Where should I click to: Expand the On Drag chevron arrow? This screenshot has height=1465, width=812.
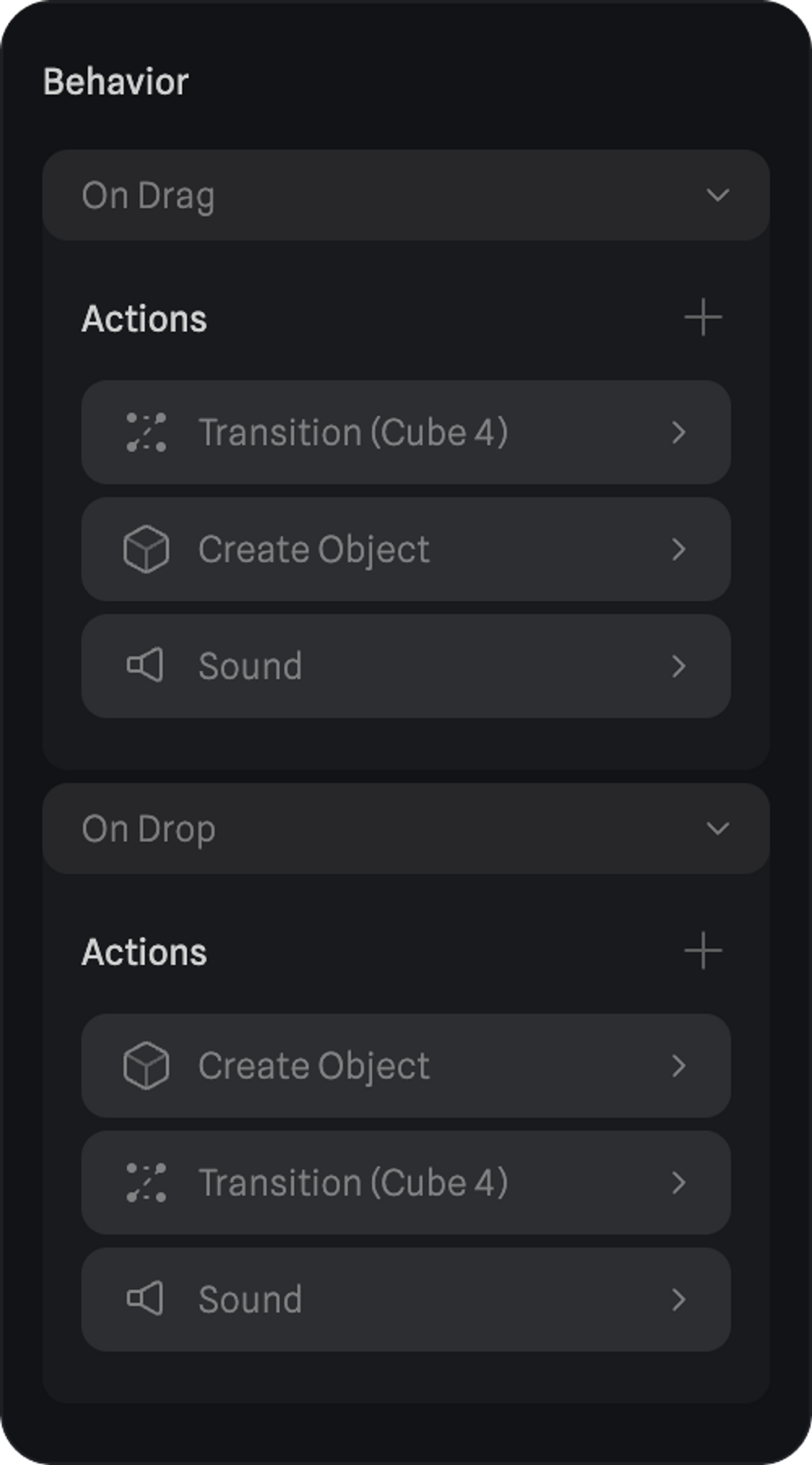tap(718, 195)
